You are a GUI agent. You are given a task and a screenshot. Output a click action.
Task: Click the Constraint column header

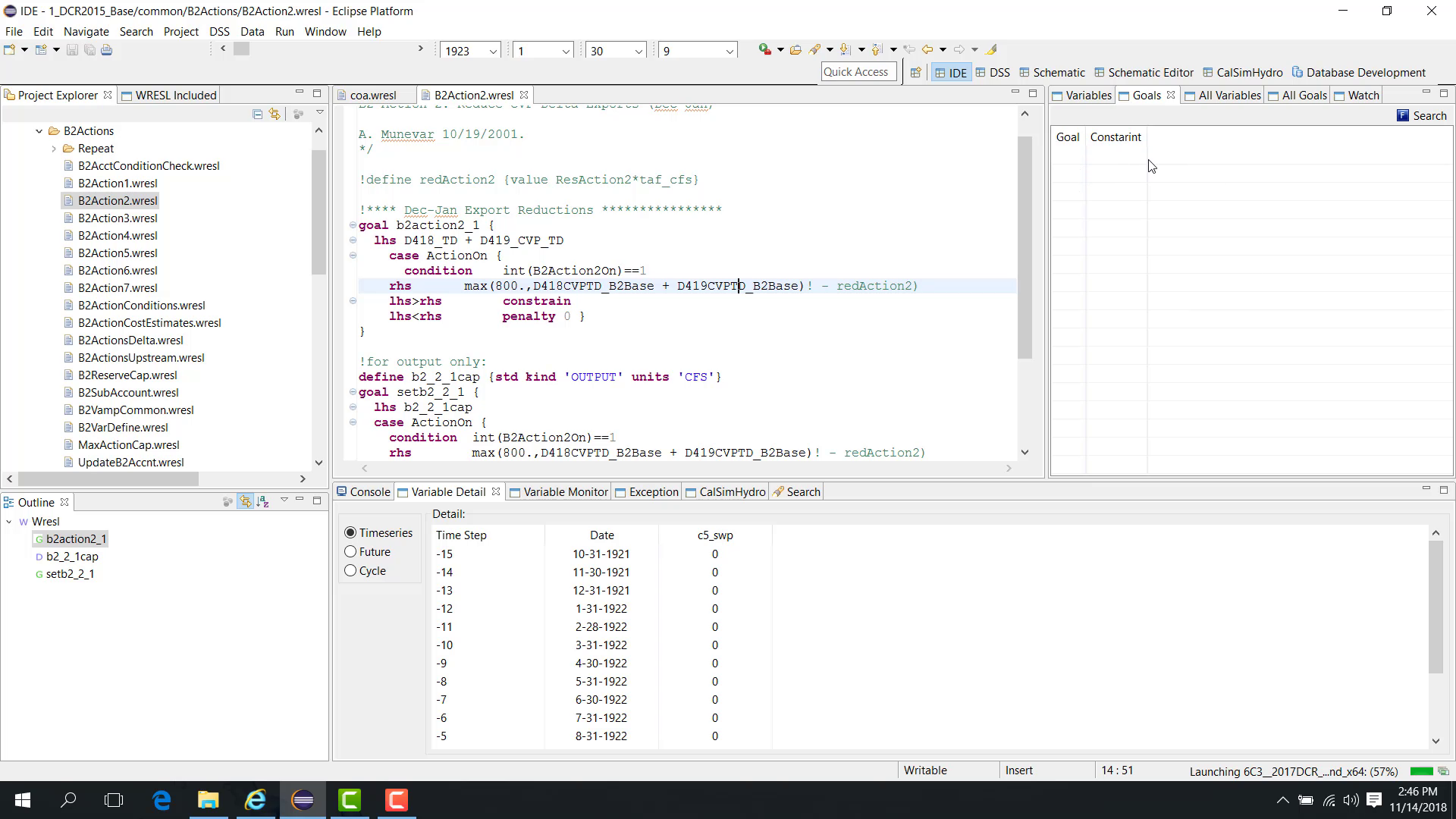coord(1116,137)
